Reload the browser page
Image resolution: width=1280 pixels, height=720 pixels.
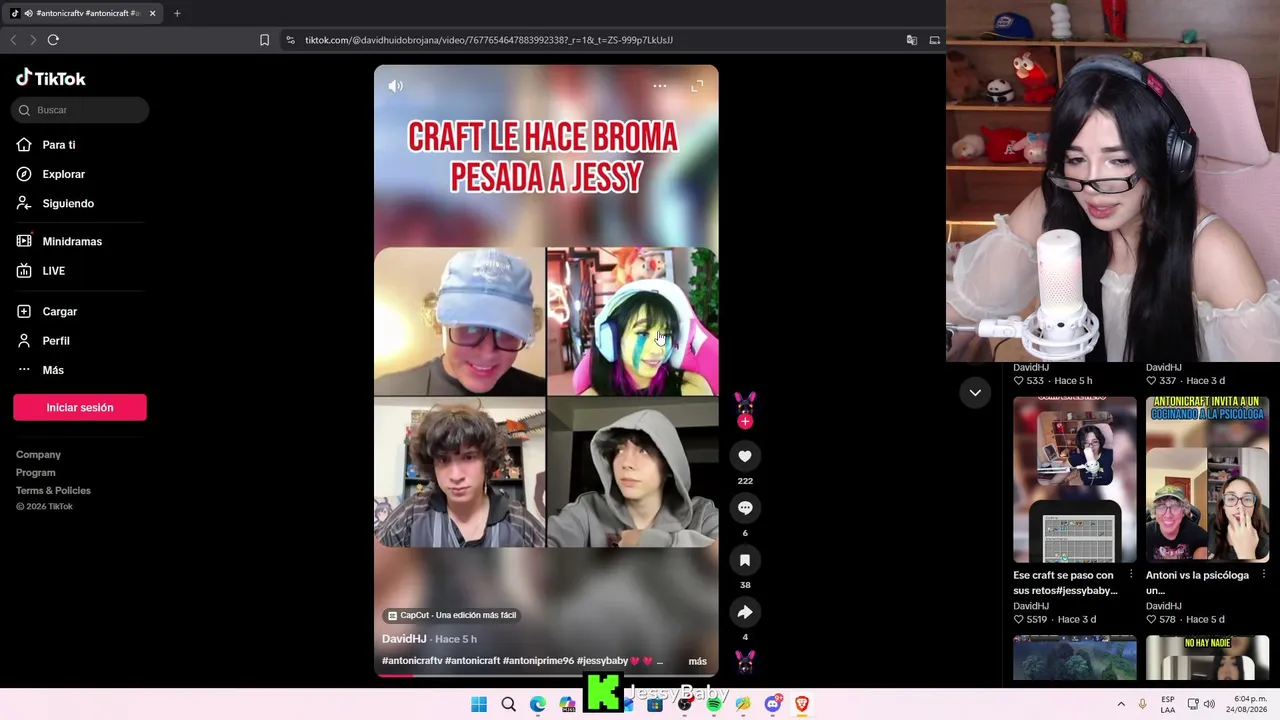tap(53, 40)
